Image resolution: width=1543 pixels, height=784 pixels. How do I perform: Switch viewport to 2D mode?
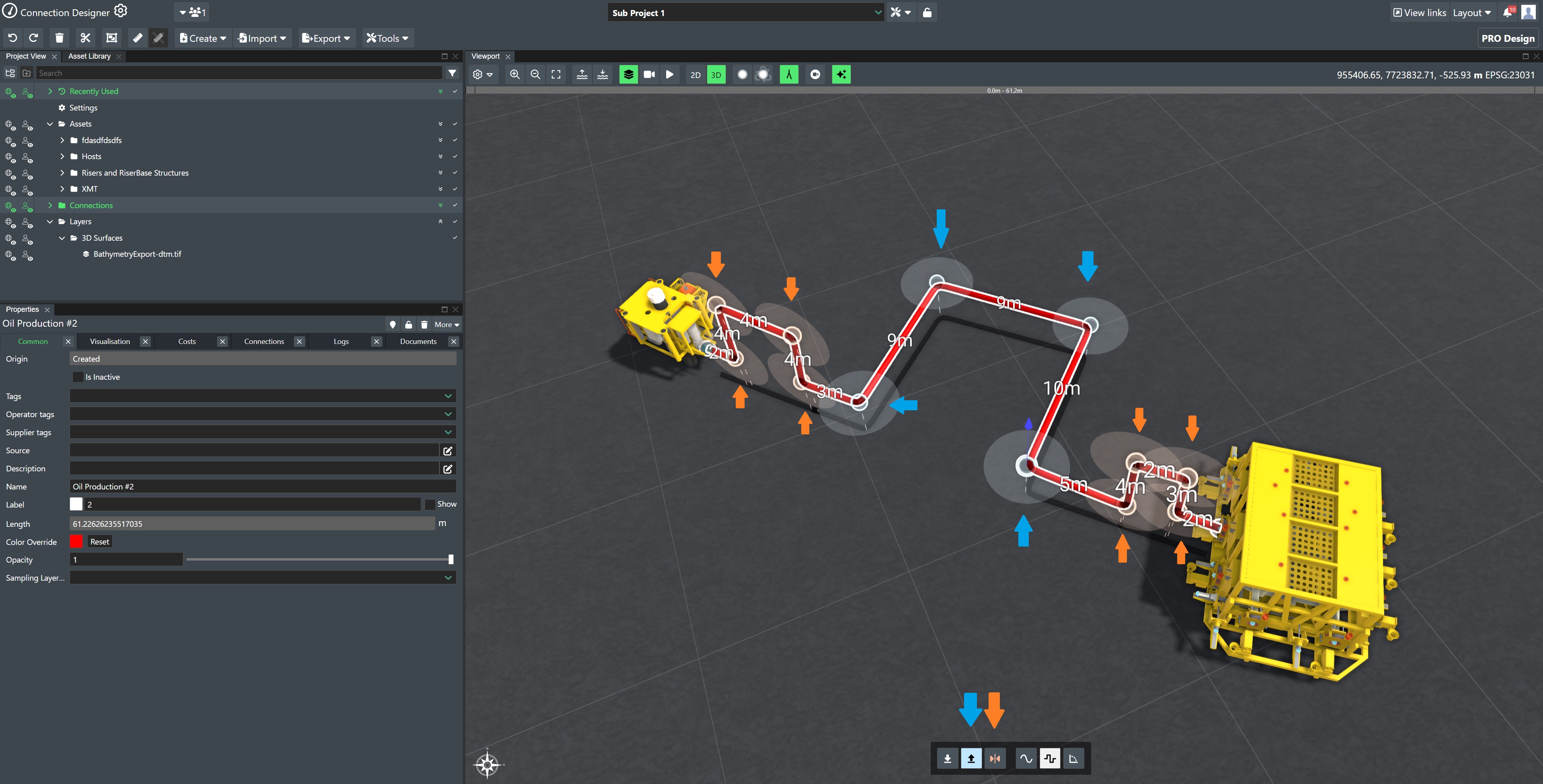(696, 75)
